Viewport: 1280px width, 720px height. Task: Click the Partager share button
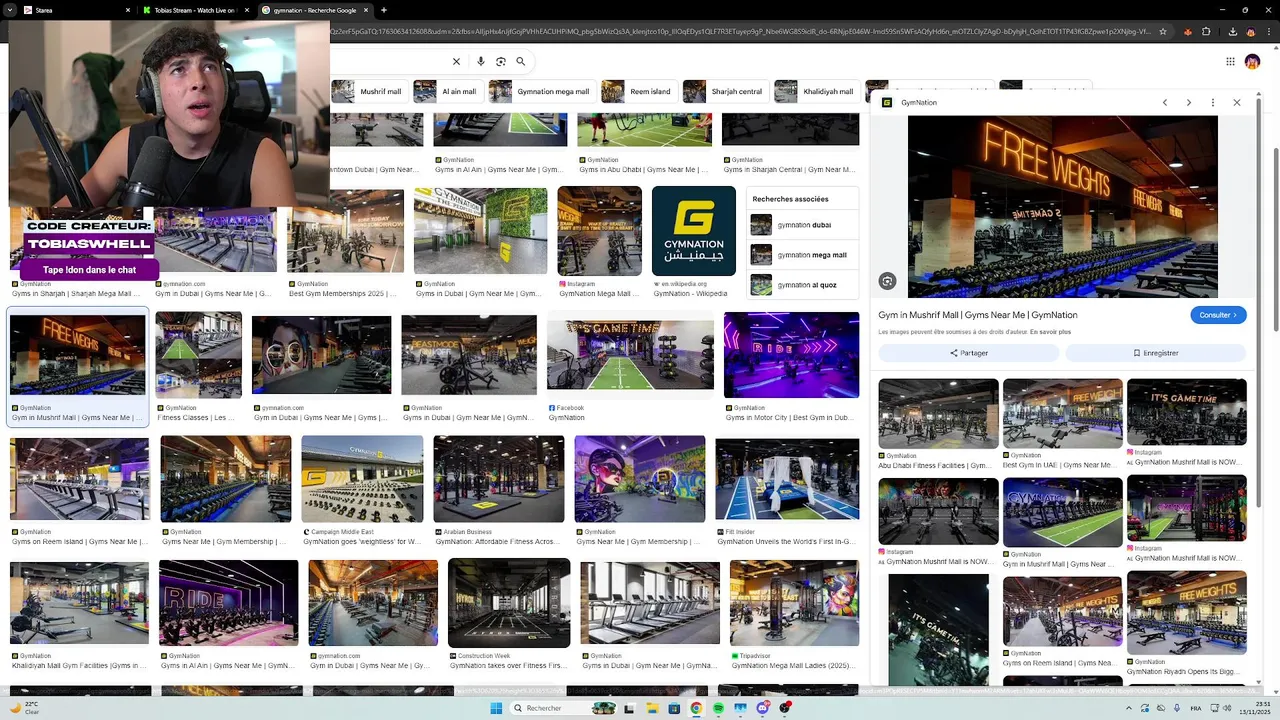(x=968, y=353)
